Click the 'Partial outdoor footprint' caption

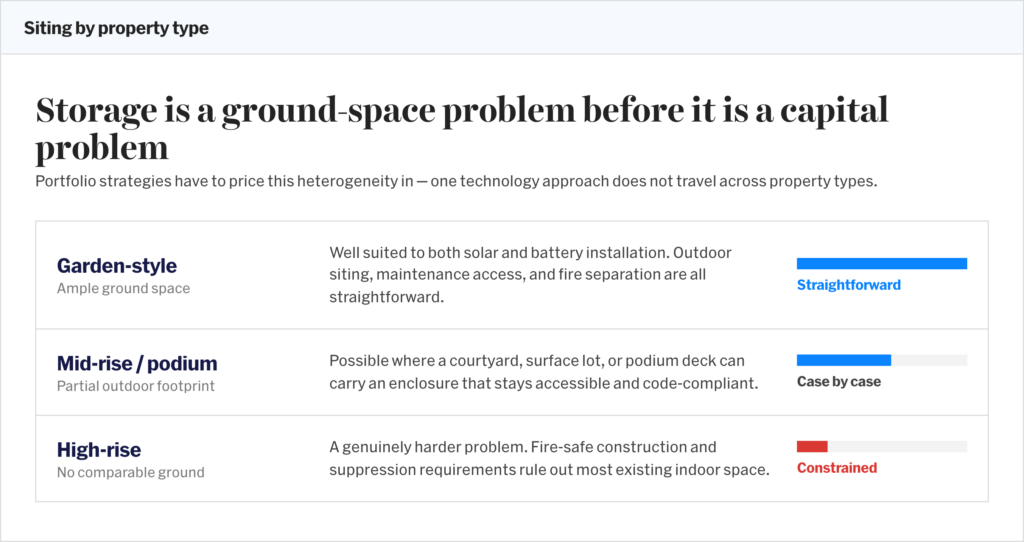pyautogui.click(x=136, y=386)
